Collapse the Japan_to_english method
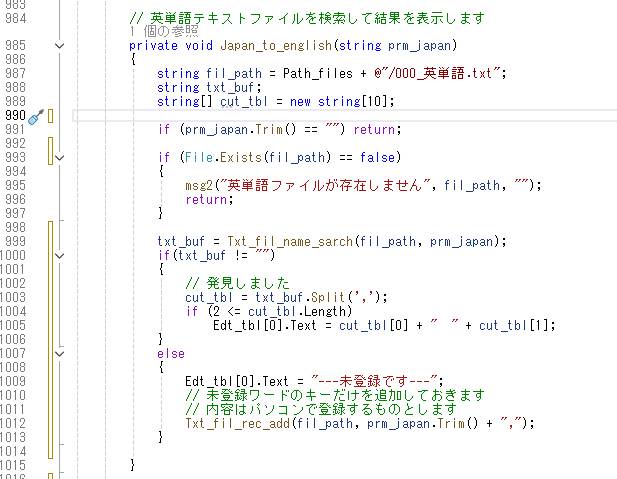Image resolution: width=617 pixels, height=479 pixels. (59, 46)
